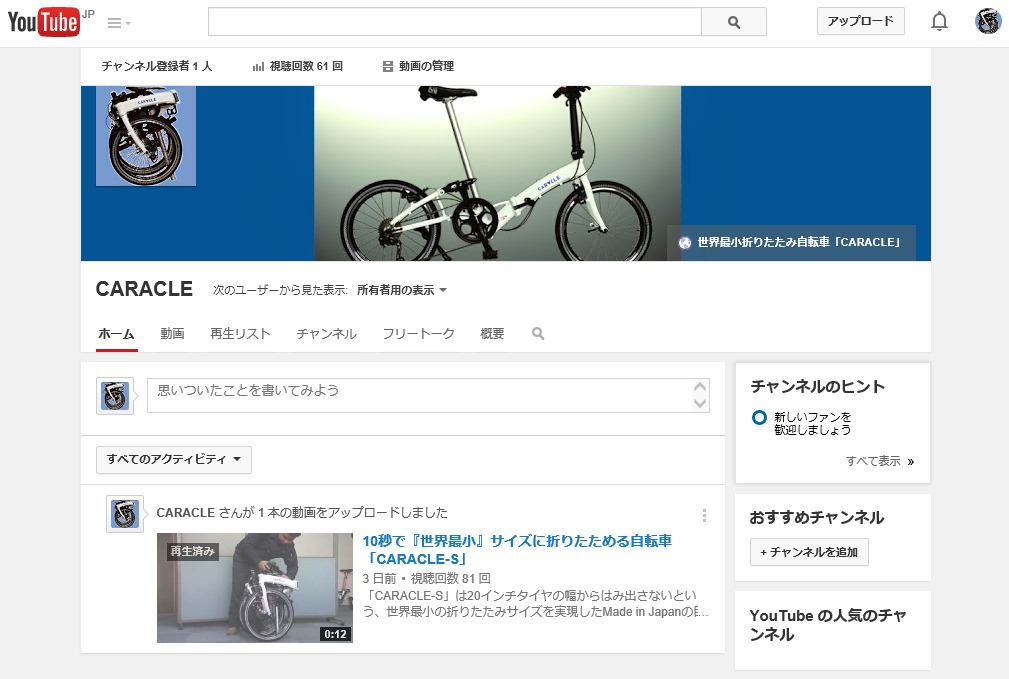Click the 0:12 duration badge
Image resolution: width=1009 pixels, height=679 pixels.
point(335,634)
